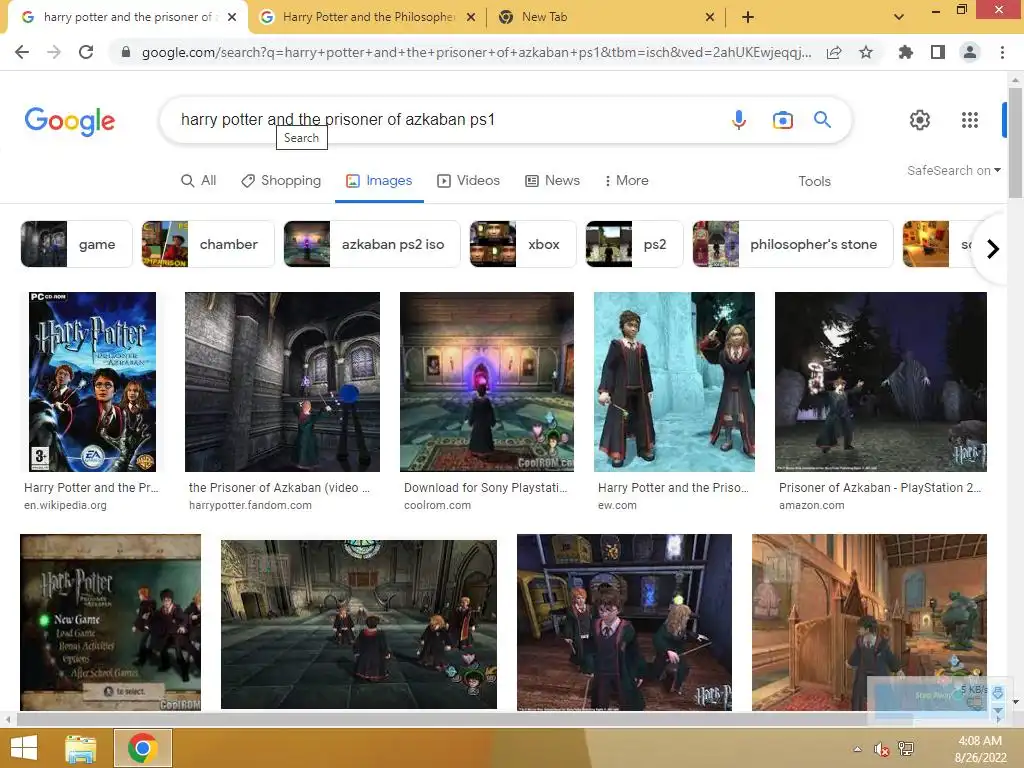This screenshot has width=1024, height=768.
Task: Click the Chrome taskbar icon
Action: pos(142,748)
